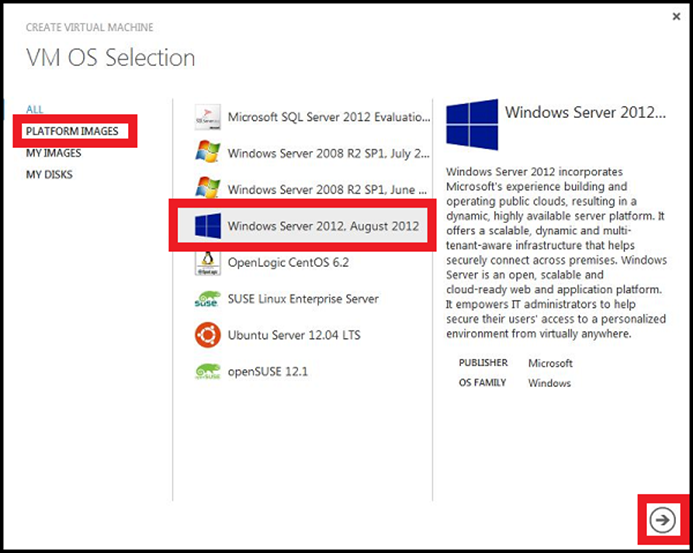Viewport: 693px width, 553px height.
Task: Click Windows Server 2008 R2 June logo
Action: (207, 187)
